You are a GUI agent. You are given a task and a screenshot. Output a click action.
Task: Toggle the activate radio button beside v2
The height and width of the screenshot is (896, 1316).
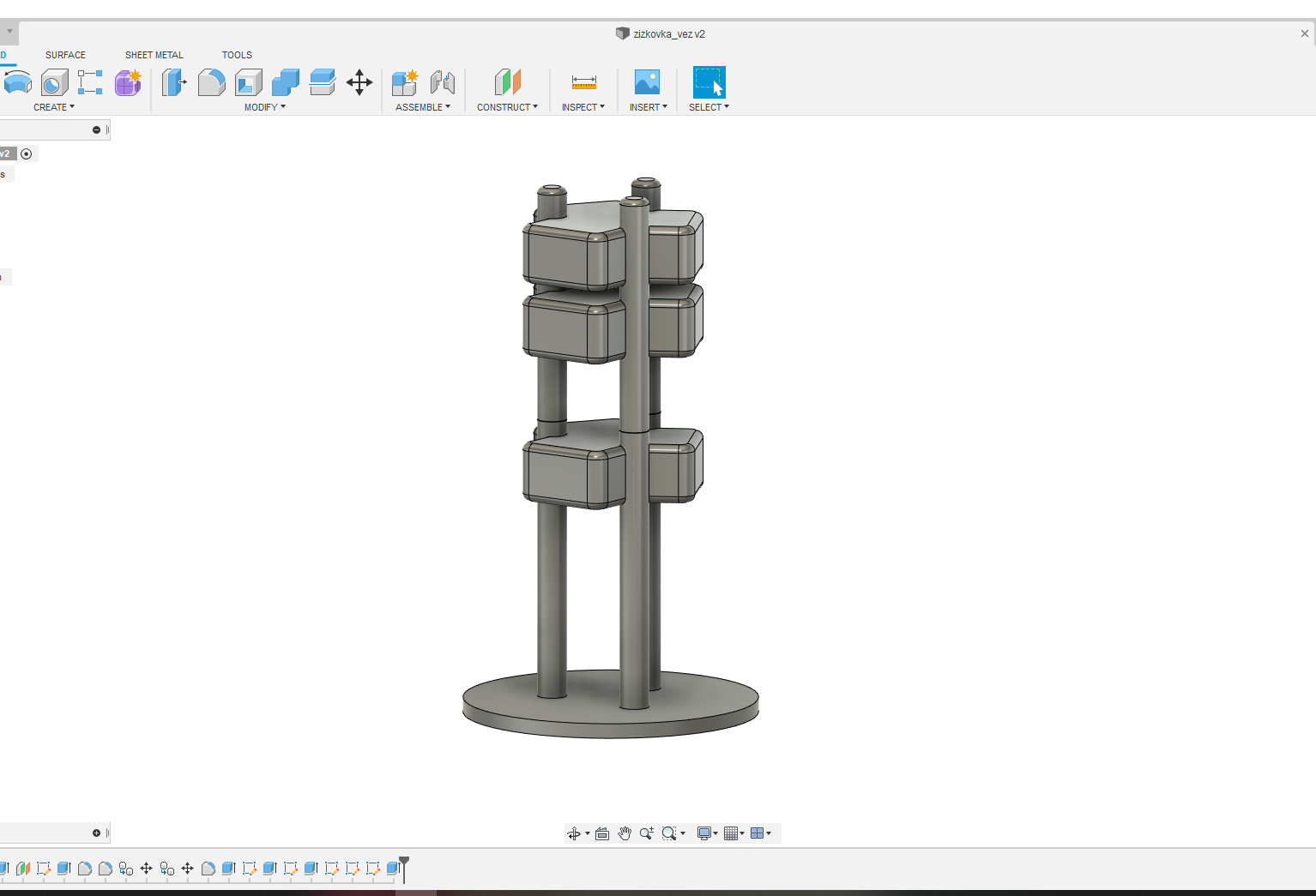[x=27, y=154]
